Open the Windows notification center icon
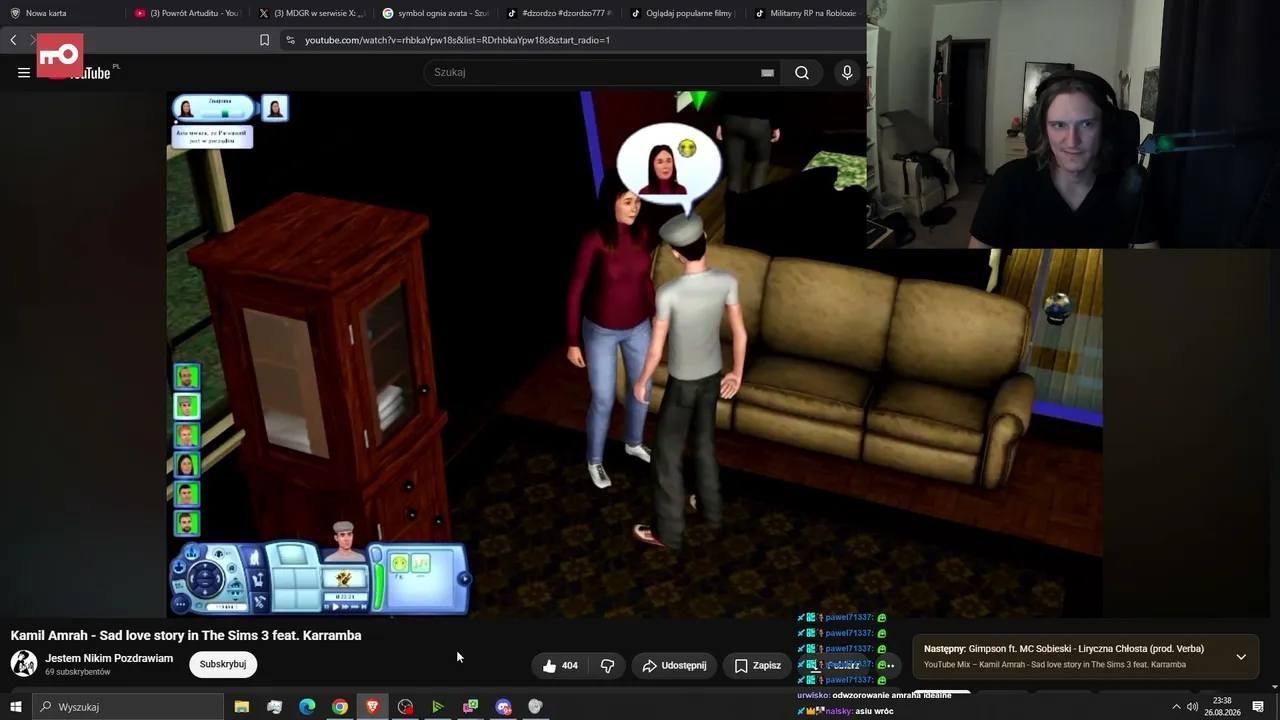This screenshot has width=1280, height=720. pos(1258,707)
